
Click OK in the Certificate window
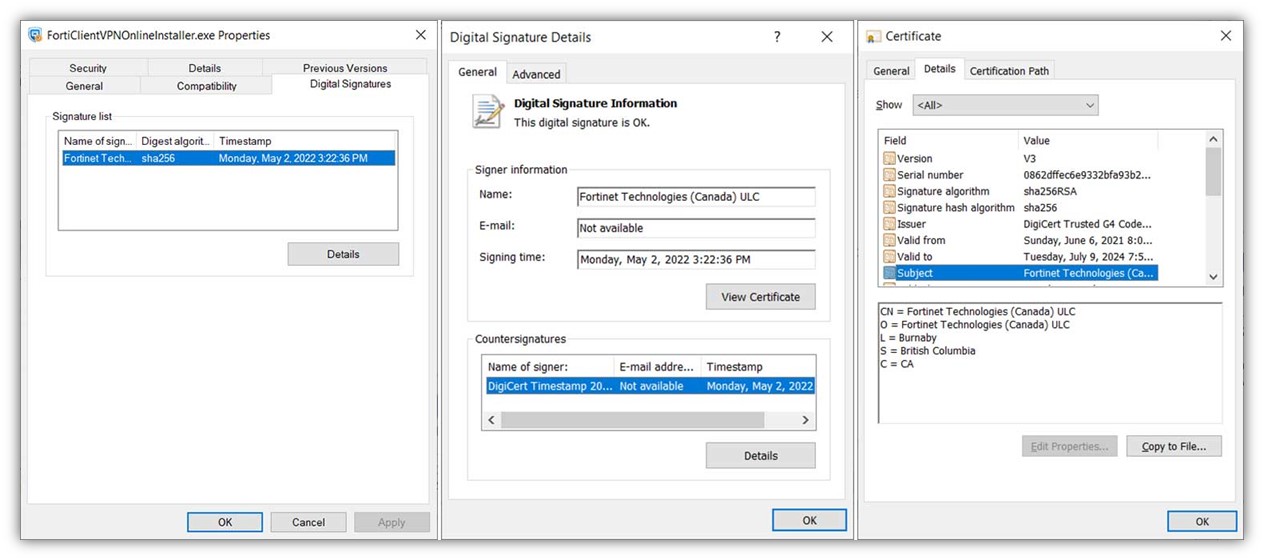point(1202,521)
